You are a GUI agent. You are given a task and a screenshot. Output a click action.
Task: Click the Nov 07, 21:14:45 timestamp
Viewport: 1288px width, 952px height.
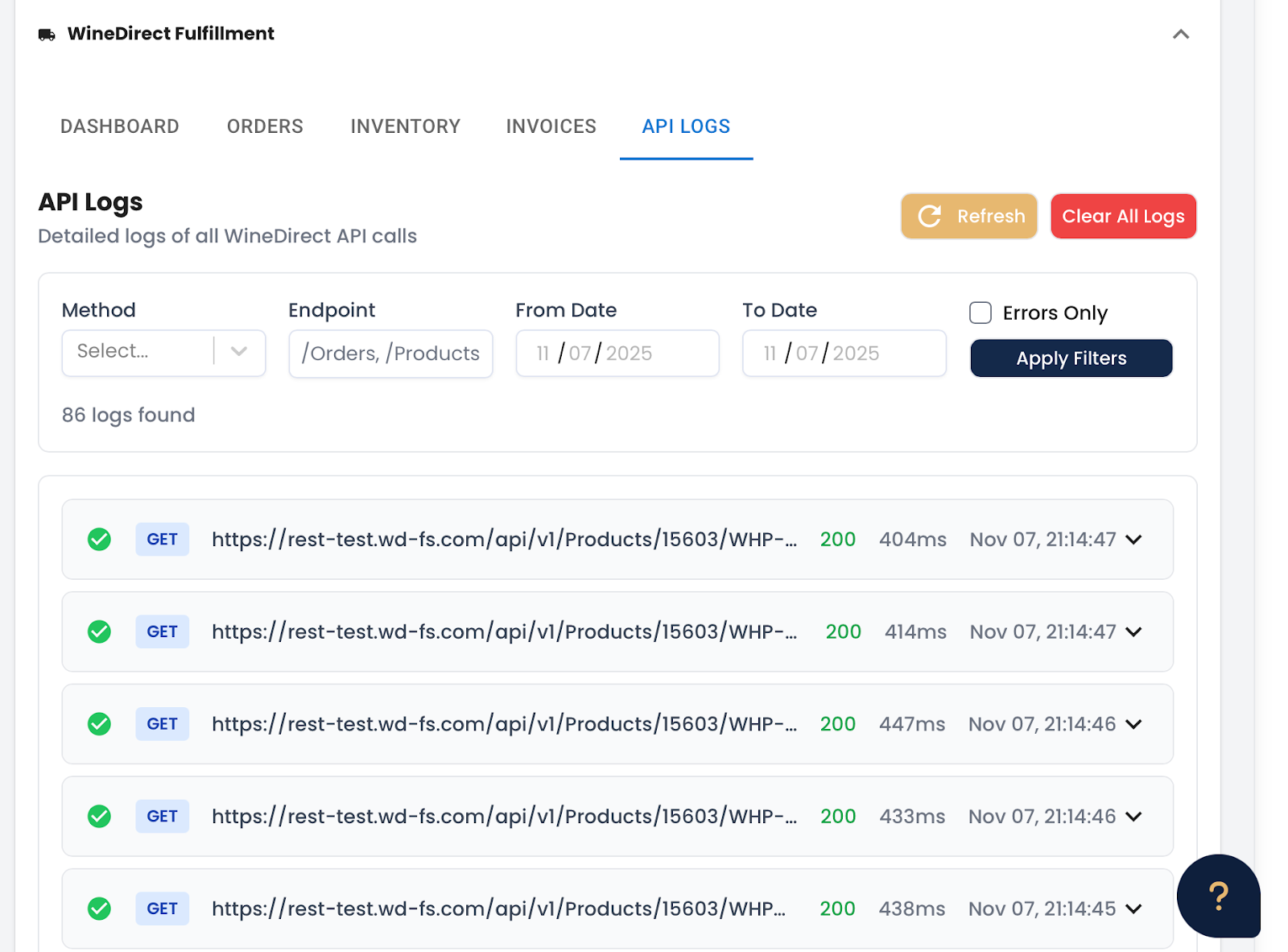pos(1042,909)
